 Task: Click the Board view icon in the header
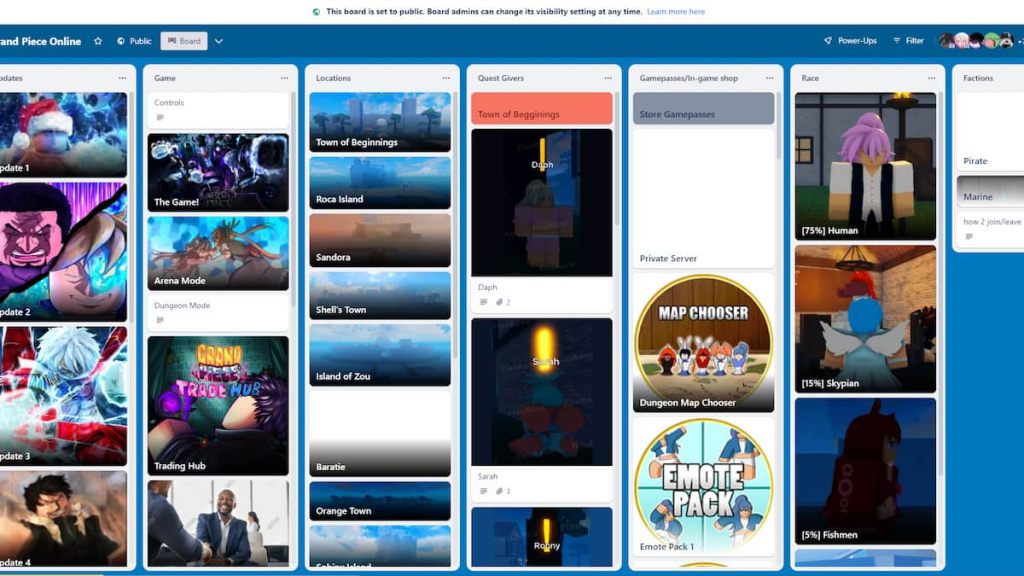[172, 41]
